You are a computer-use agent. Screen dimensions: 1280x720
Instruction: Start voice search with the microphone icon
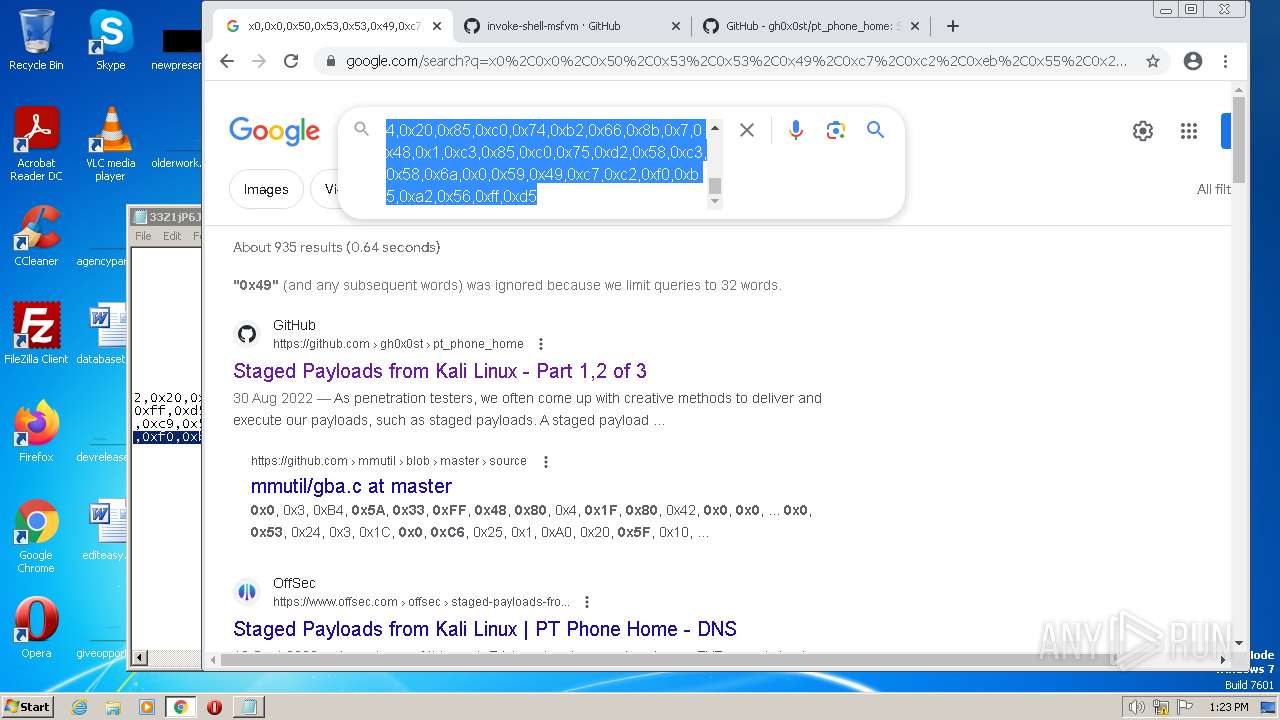pyautogui.click(x=796, y=130)
